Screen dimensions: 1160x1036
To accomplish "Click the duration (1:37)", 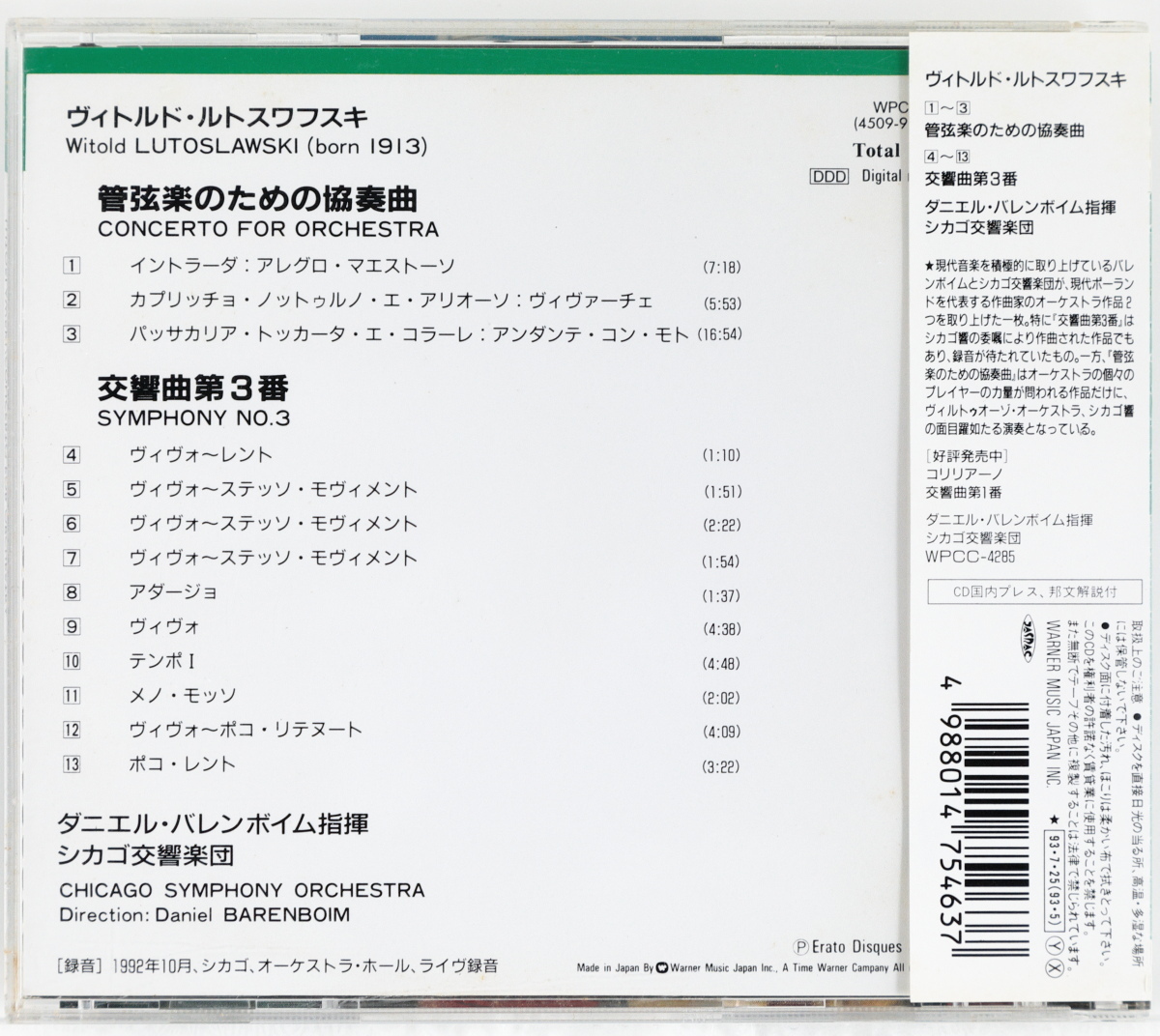I will pyautogui.click(x=722, y=596).
